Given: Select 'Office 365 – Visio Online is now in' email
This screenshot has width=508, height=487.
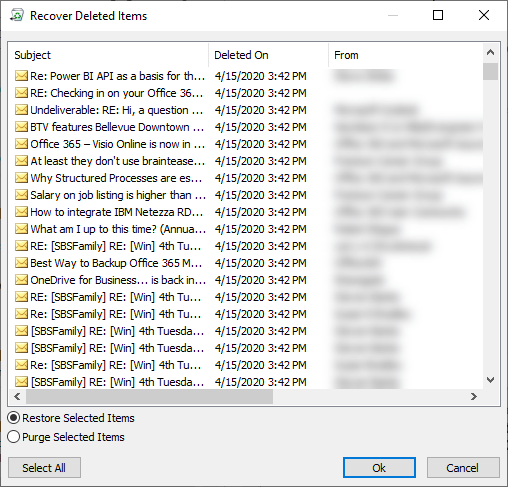Looking at the screenshot, I should (118, 144).
